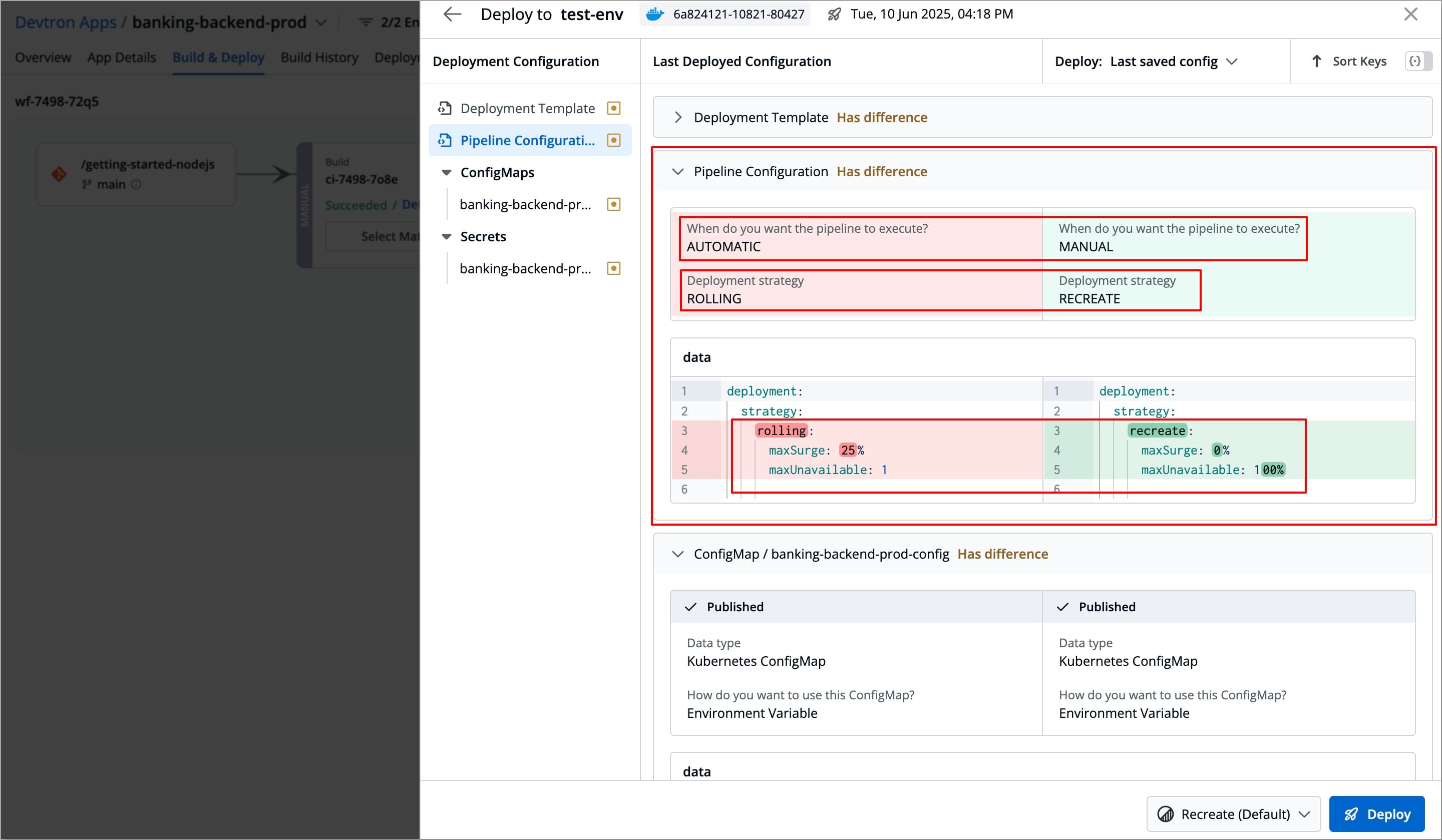Click Recreate (Default) strategy toggle button
The image size is (1442, 840).
coord(1233,813)
